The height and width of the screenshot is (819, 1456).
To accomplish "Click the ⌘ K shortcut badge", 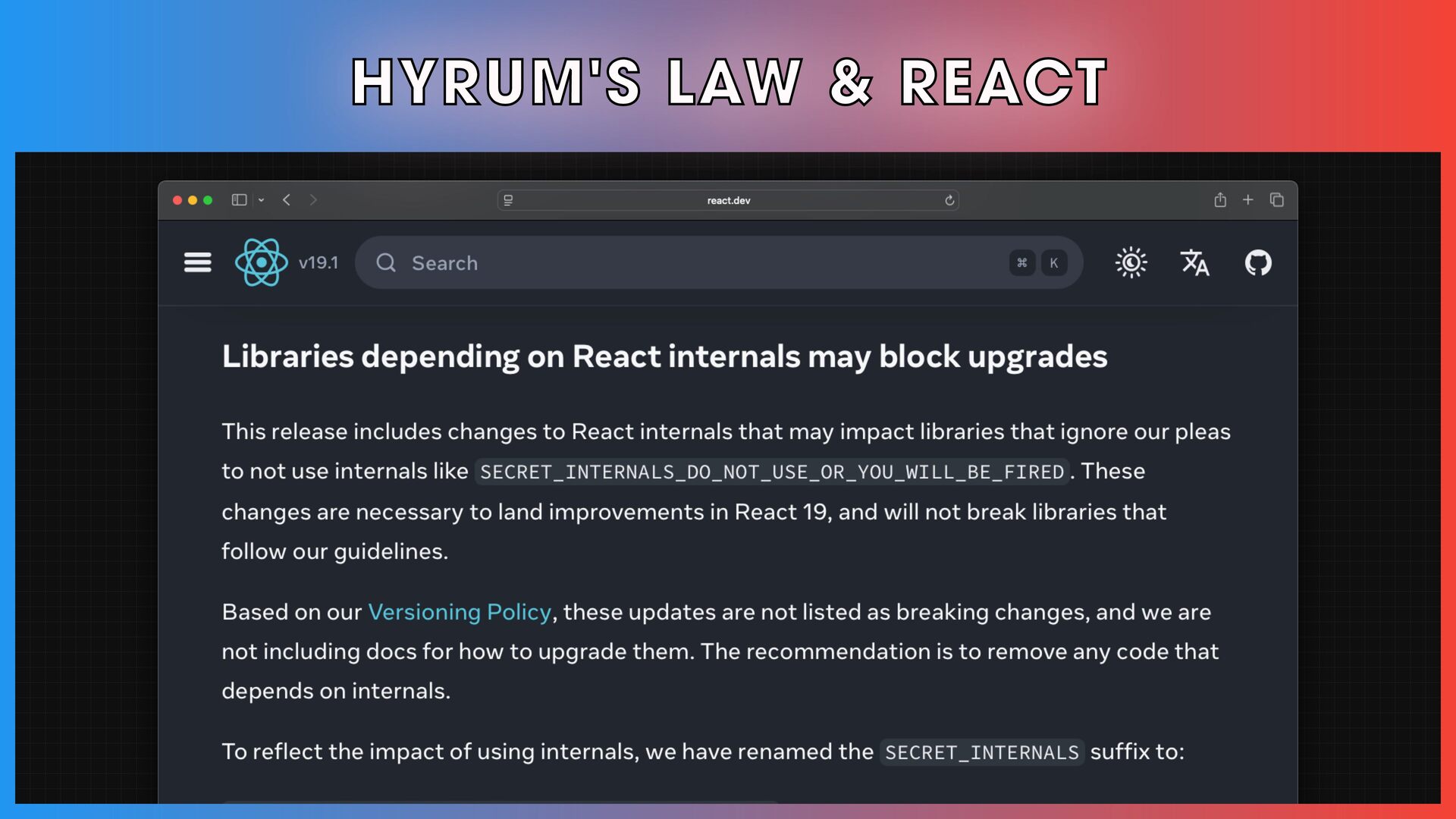I will coord(1037,262).
